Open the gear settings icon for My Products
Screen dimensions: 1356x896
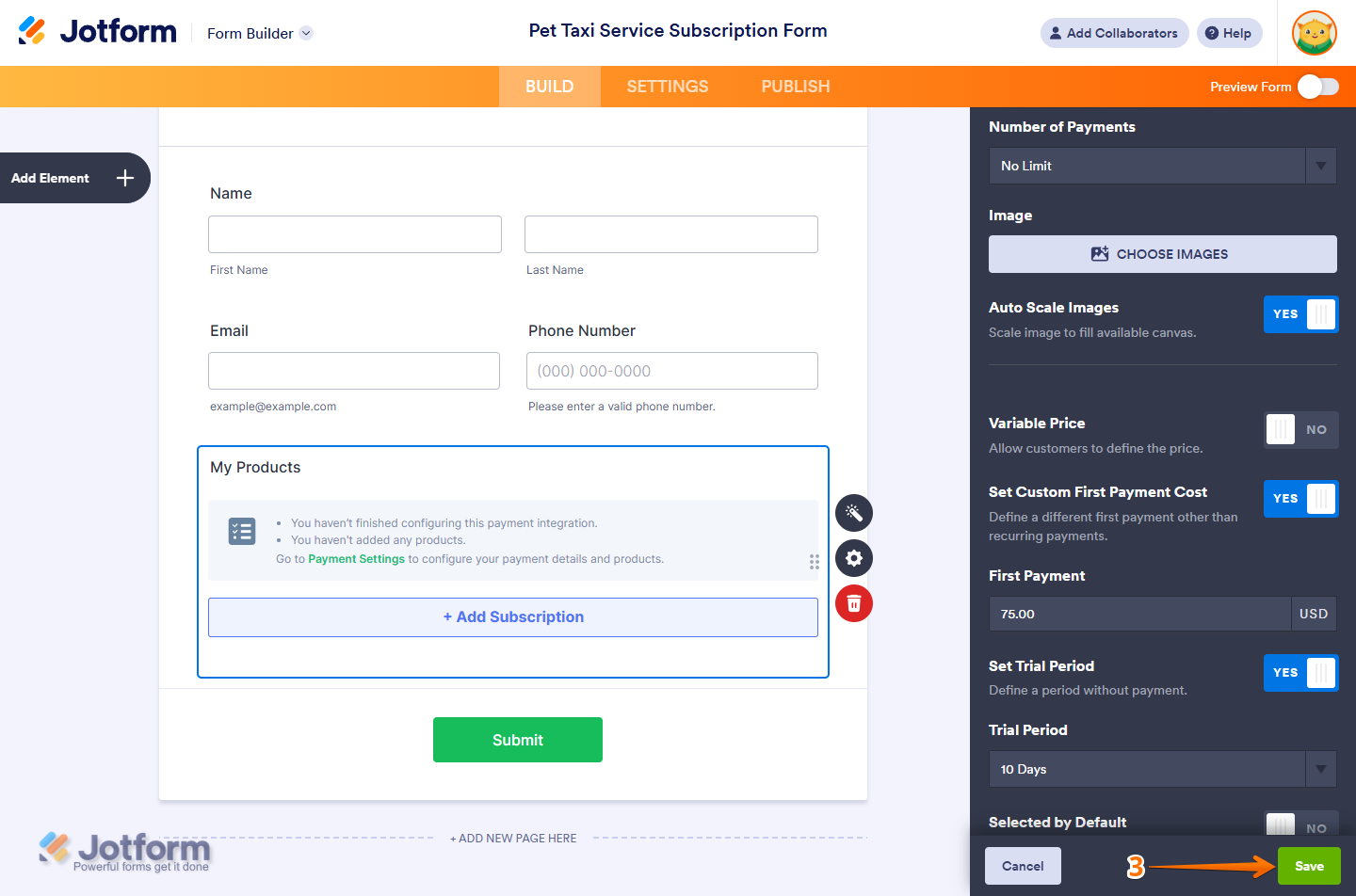pyautogui.click(x=853, y=558)
